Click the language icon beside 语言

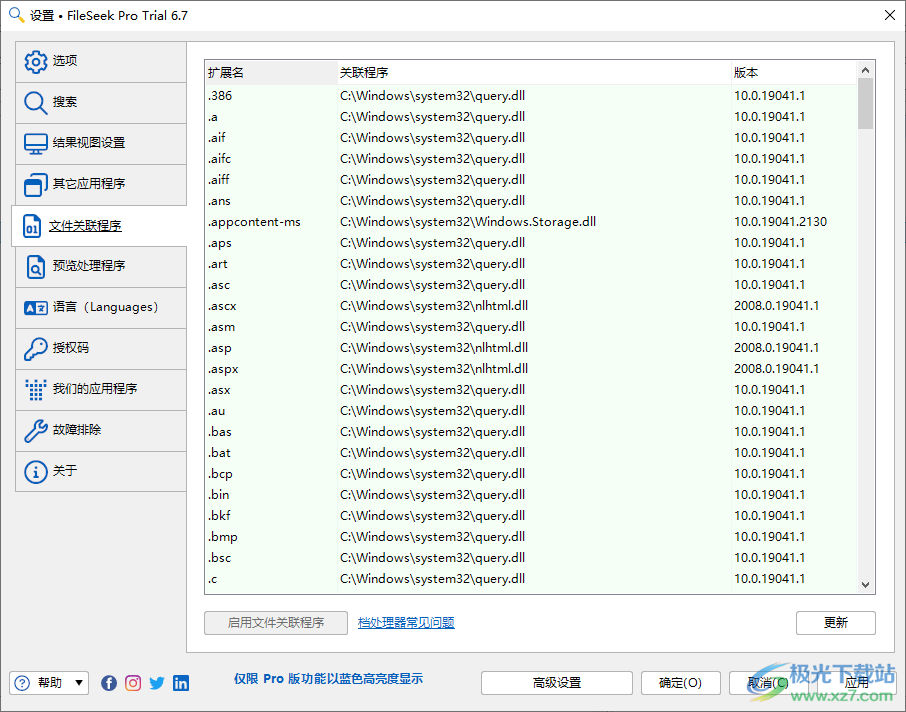click(x=35, y=307)
